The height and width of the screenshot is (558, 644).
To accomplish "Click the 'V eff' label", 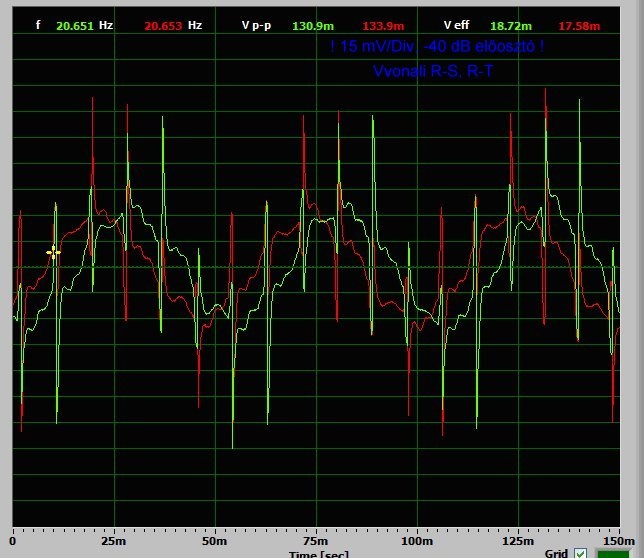I will [x=456, y=25].
